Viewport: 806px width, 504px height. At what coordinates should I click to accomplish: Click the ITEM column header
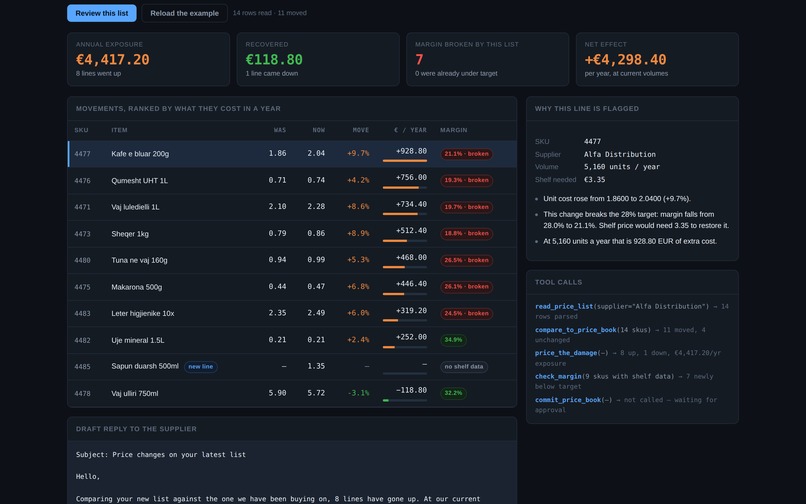pos(119,130)
